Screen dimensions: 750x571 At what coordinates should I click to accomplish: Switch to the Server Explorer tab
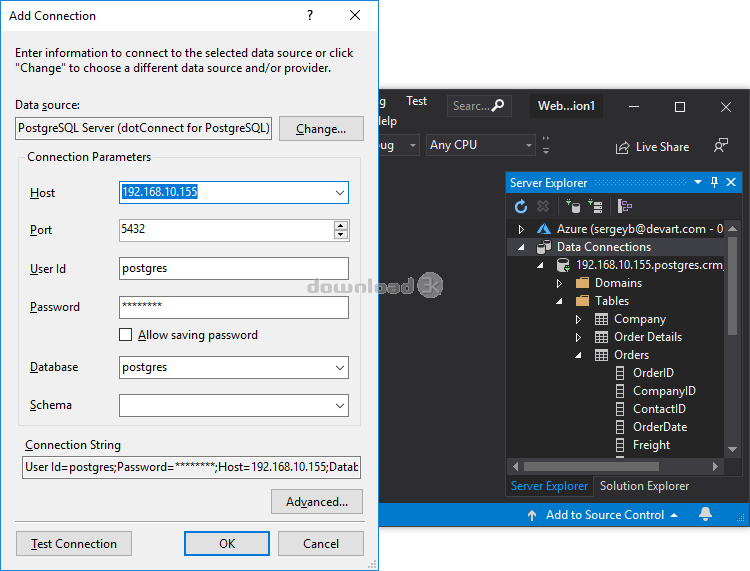tap(549, 486)
